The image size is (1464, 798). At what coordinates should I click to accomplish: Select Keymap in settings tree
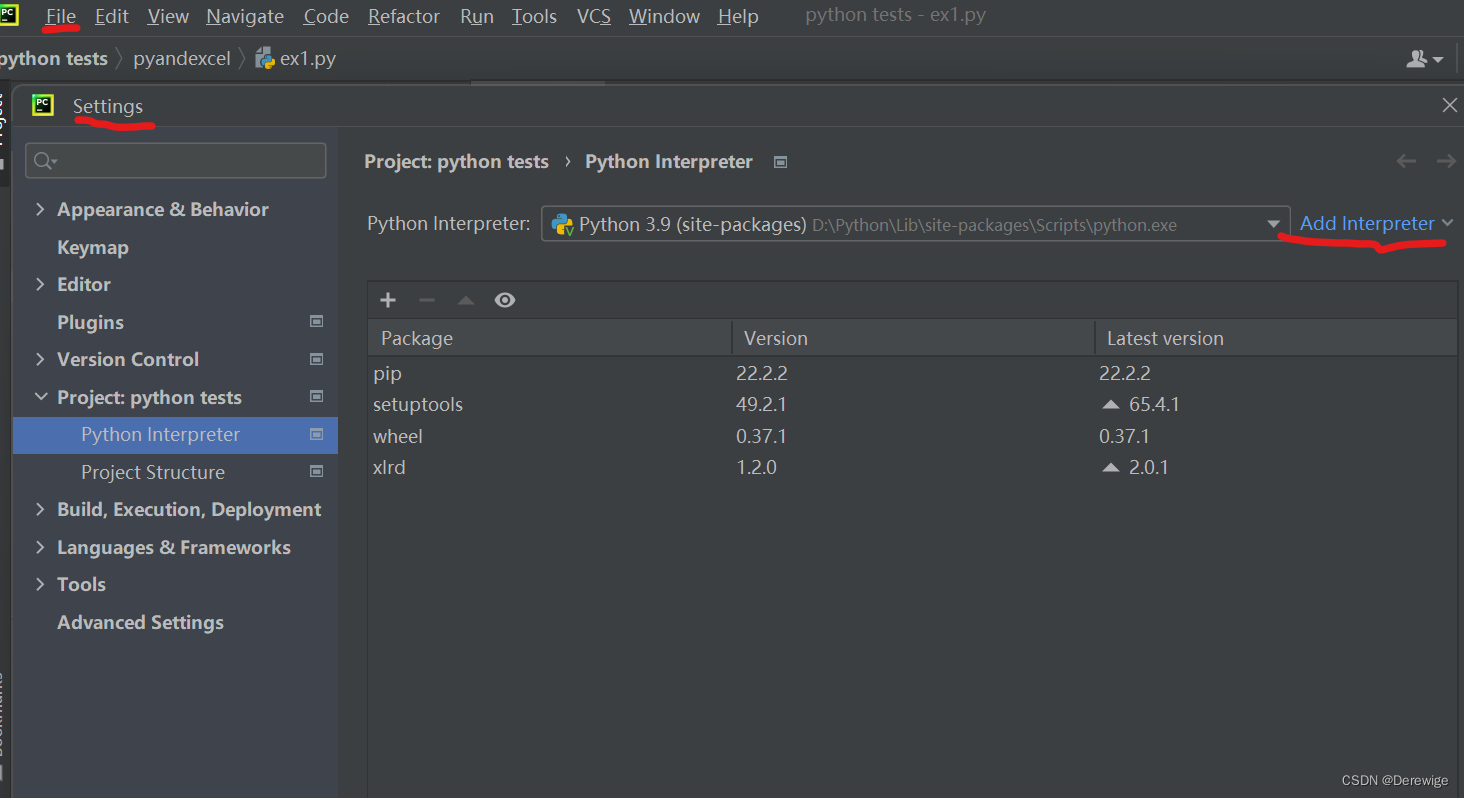[93, 247]
